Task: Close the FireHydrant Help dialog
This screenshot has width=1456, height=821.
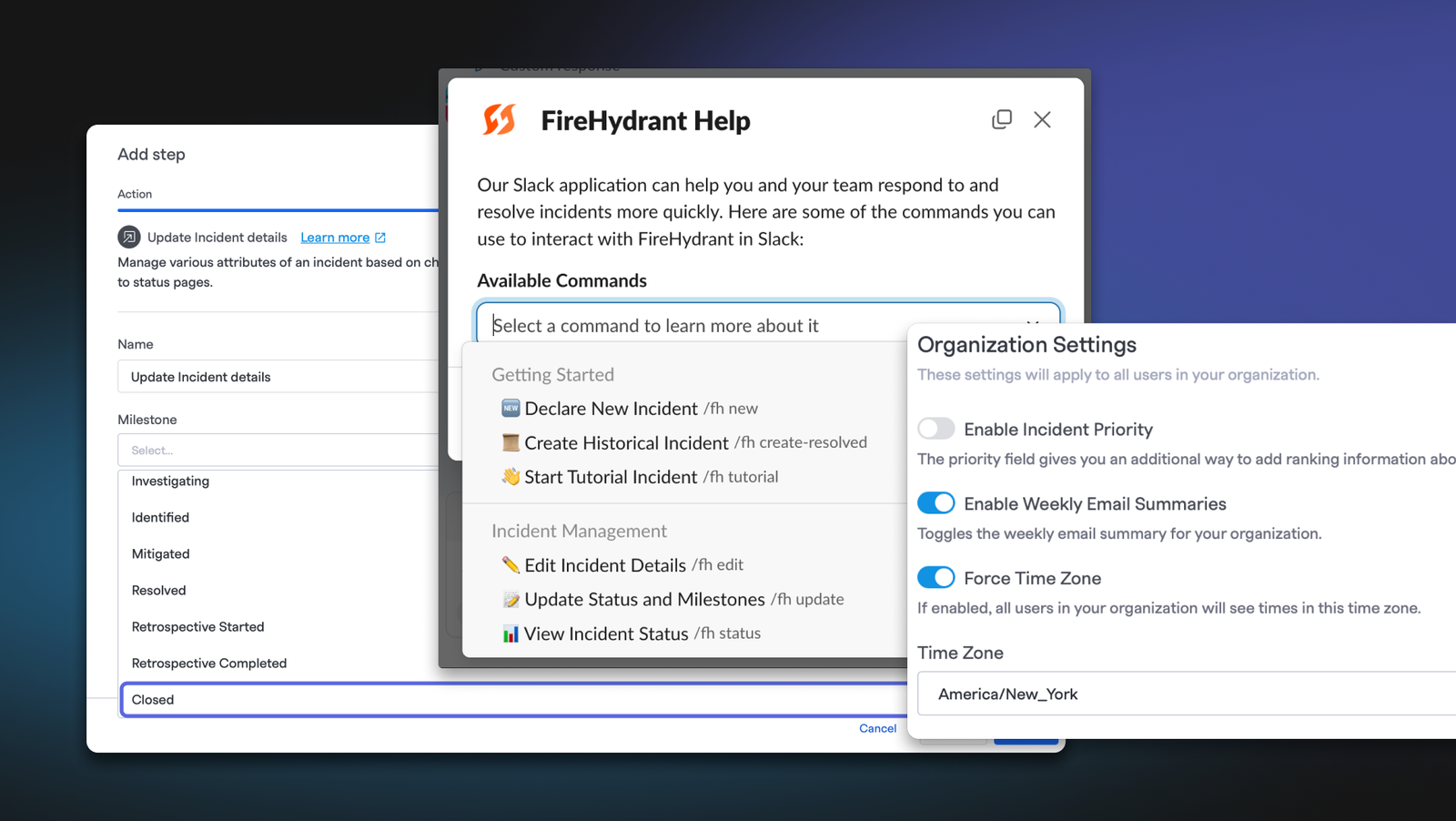Action: 1042,119
